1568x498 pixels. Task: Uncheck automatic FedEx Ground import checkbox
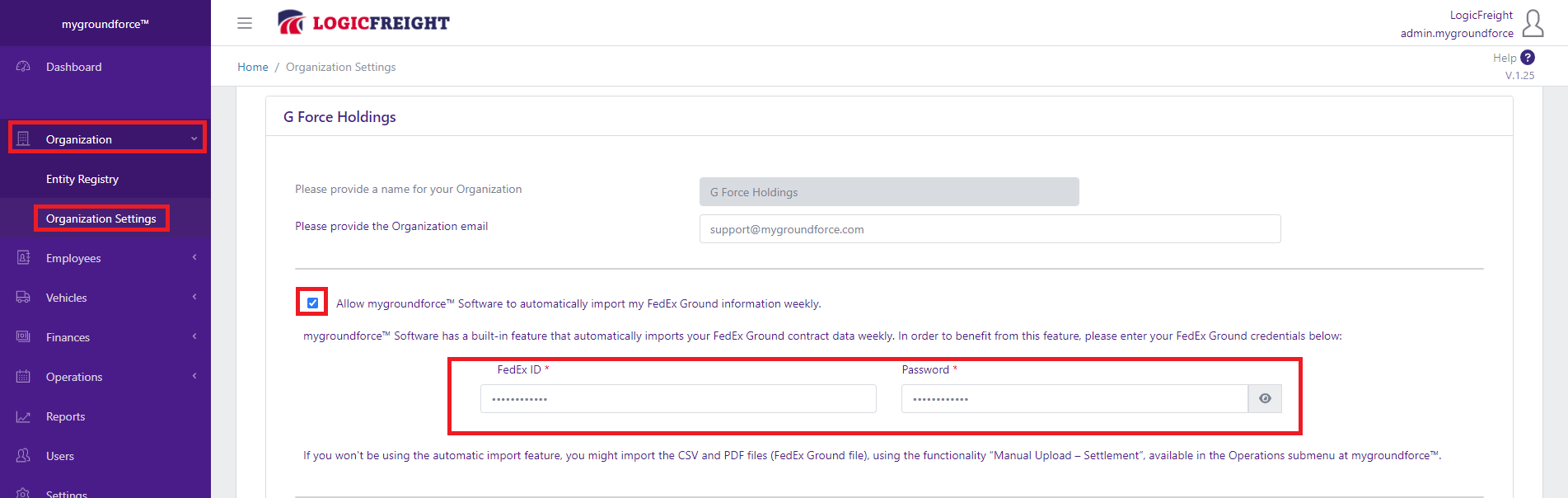(312, 303)
